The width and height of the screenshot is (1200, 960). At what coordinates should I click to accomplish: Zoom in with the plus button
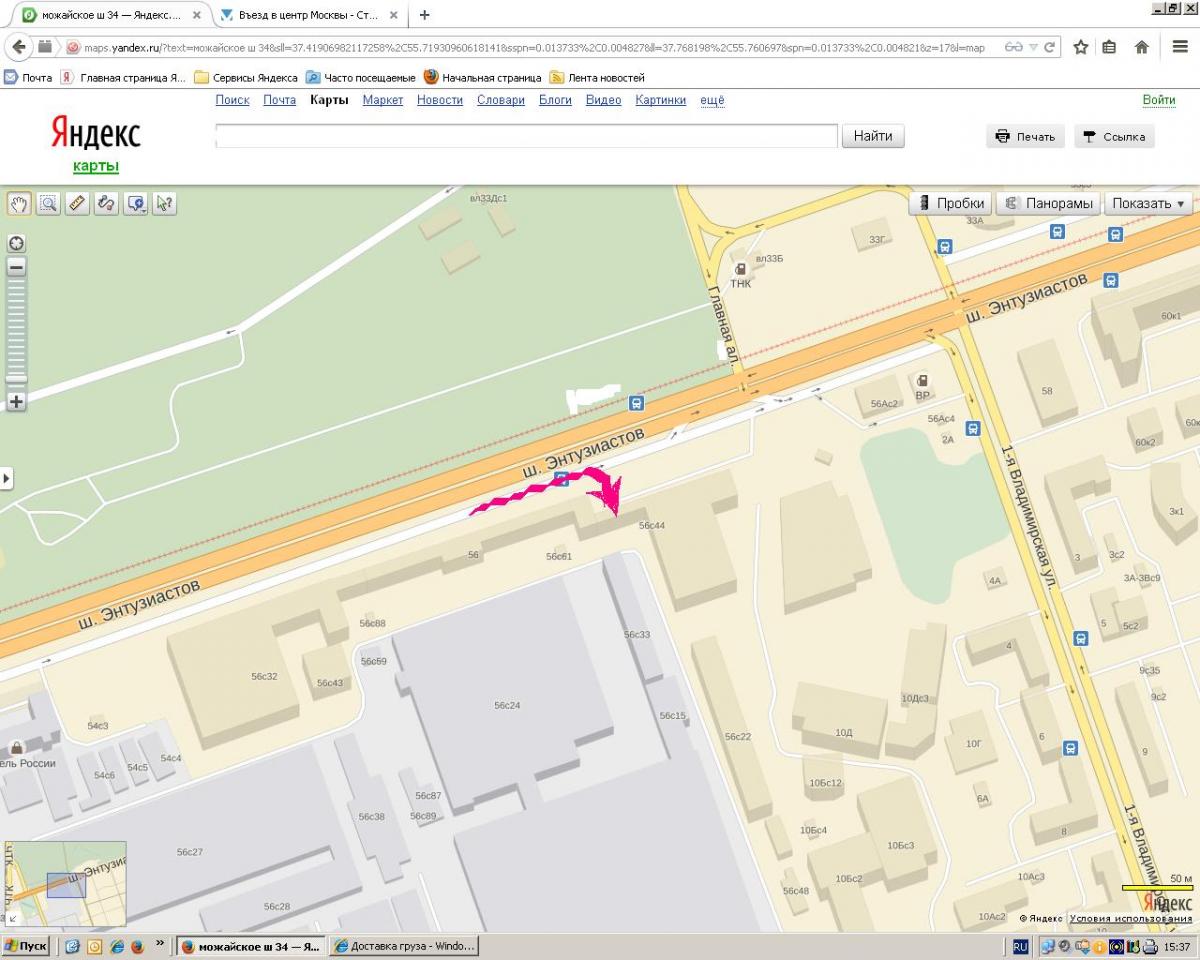point(16,401)
